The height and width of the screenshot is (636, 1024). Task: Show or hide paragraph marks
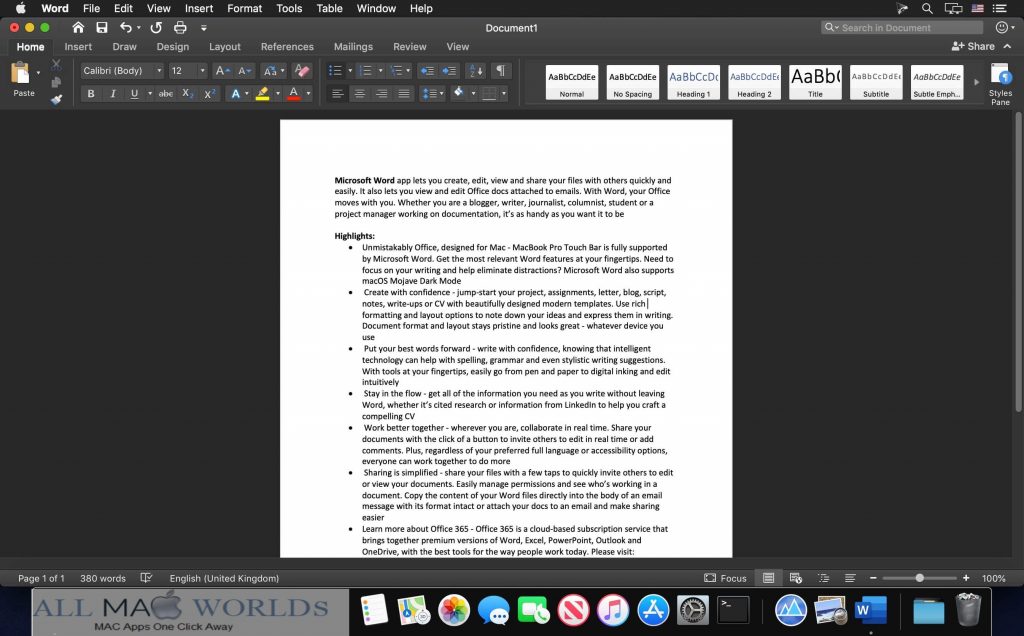(x=500, y=71)
